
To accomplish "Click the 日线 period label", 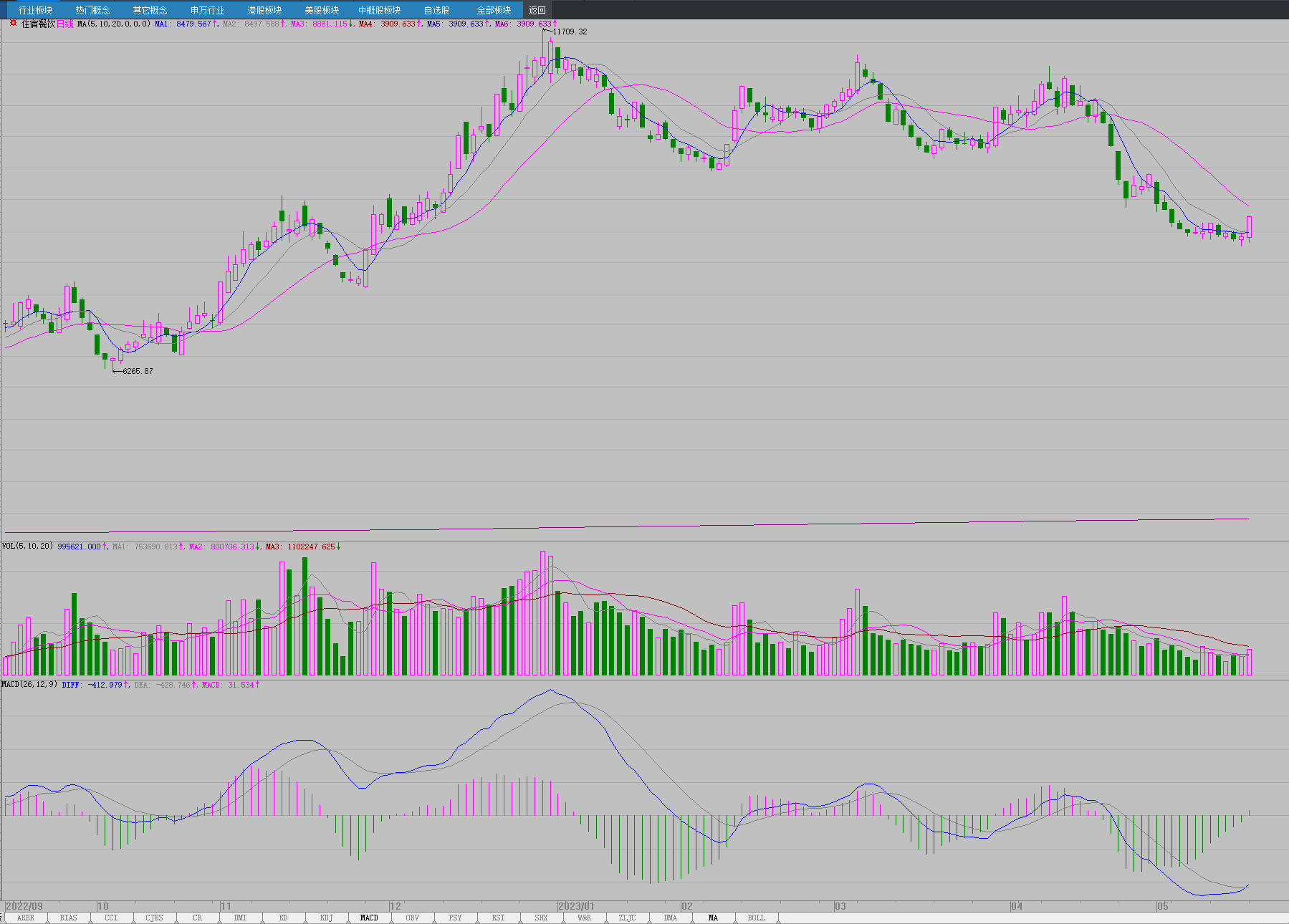I will coord(64,24).
